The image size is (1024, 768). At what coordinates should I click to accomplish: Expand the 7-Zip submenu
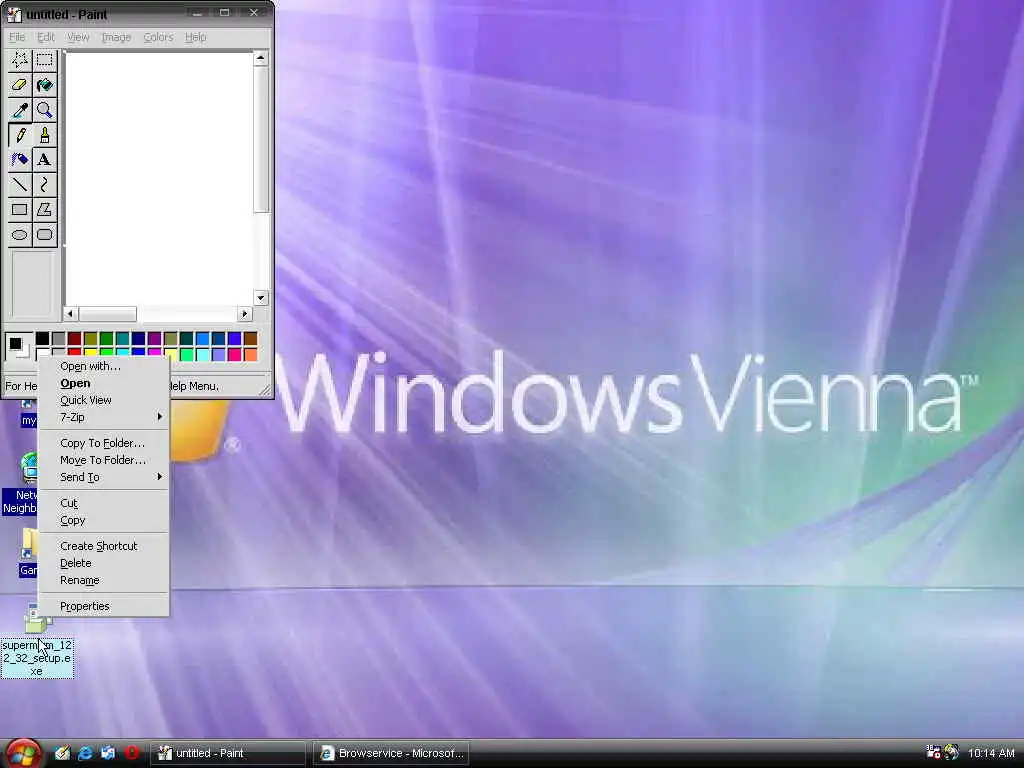pyautogui.click(x=104, y=417)
